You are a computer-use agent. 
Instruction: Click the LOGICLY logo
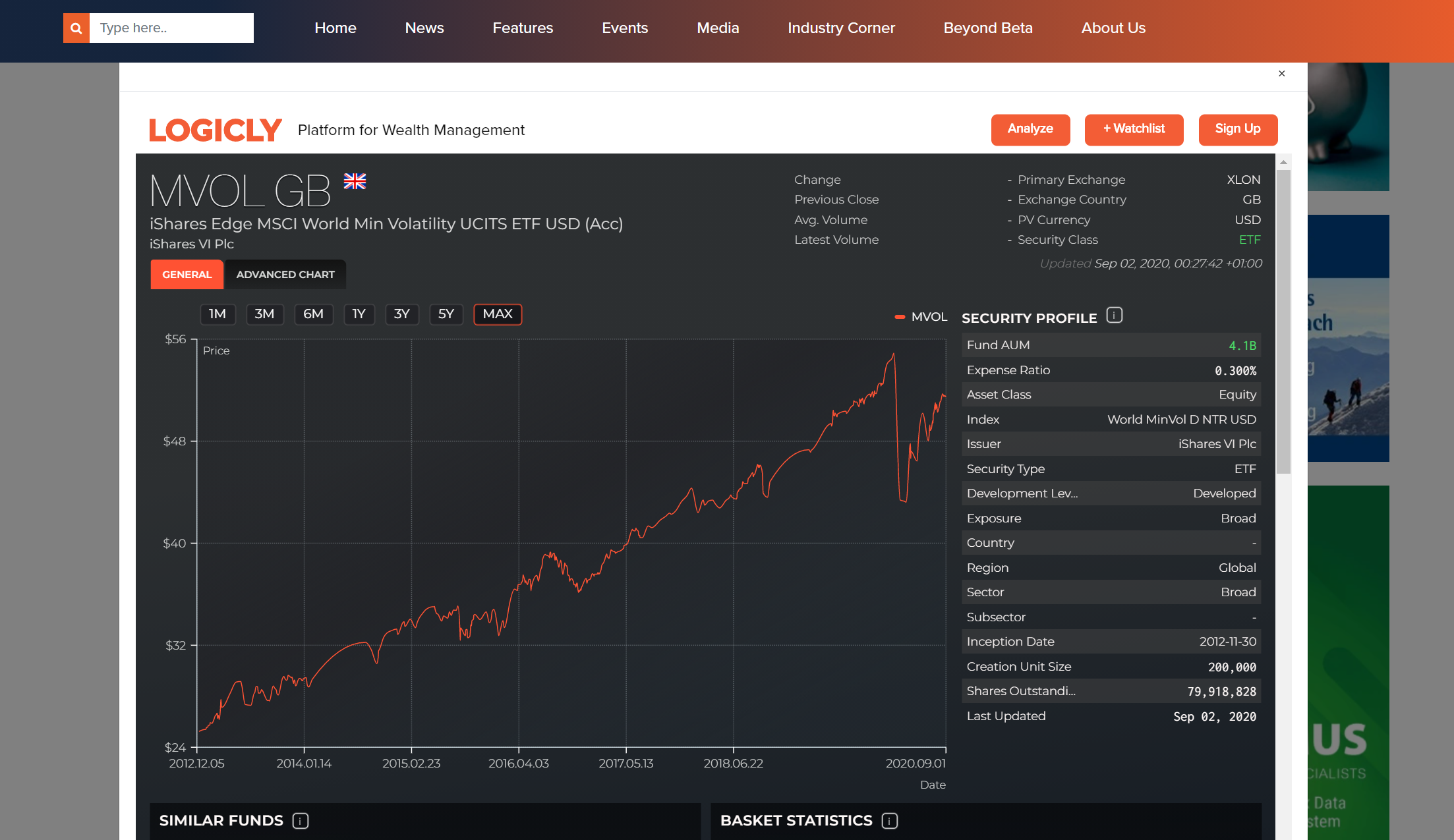(x=216, y=130)
